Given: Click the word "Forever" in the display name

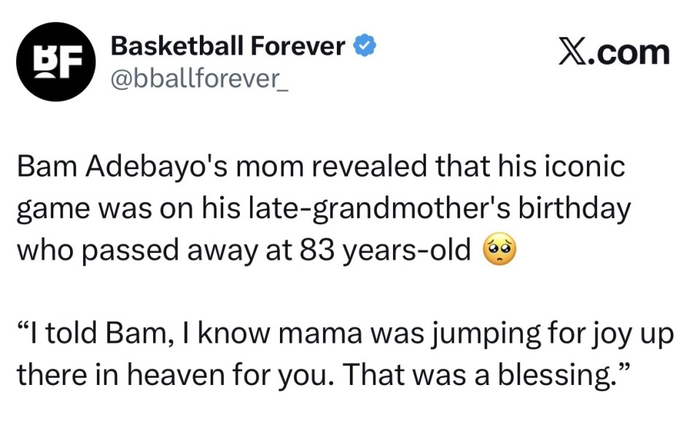Looking at the screenshot, I should tap(300, 45).
